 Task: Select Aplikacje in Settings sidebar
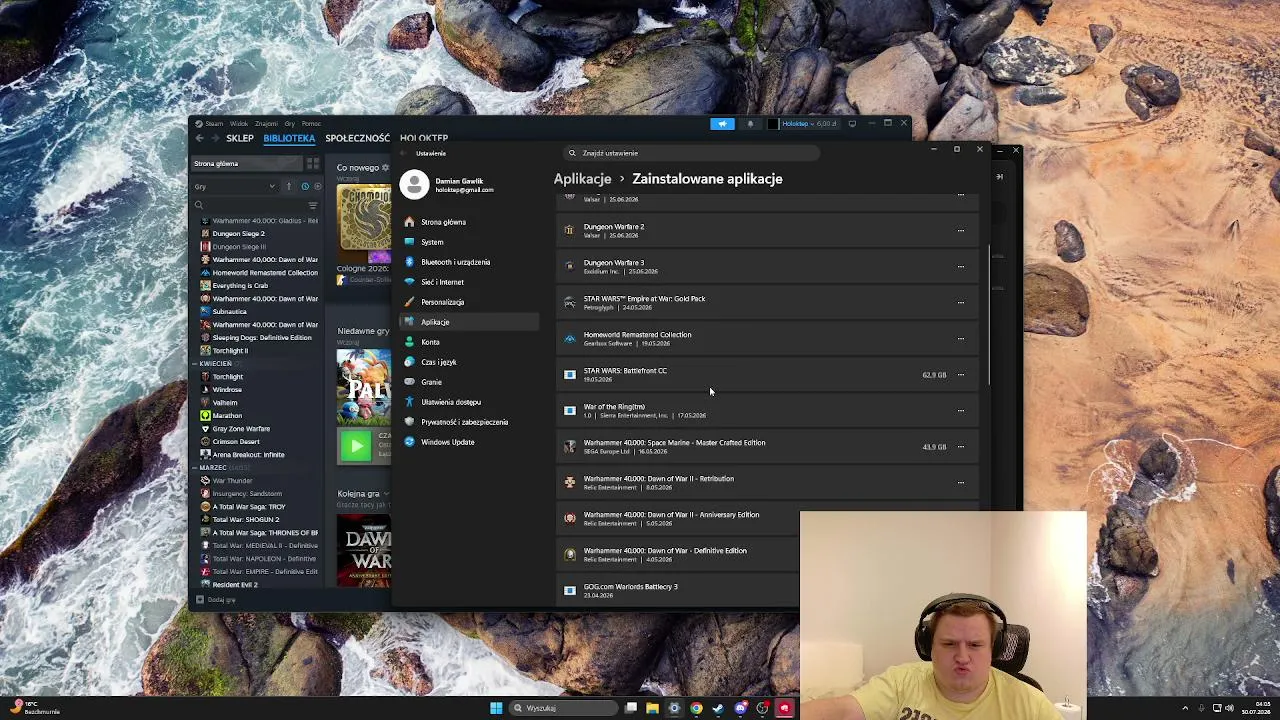[x=470, y=322]
